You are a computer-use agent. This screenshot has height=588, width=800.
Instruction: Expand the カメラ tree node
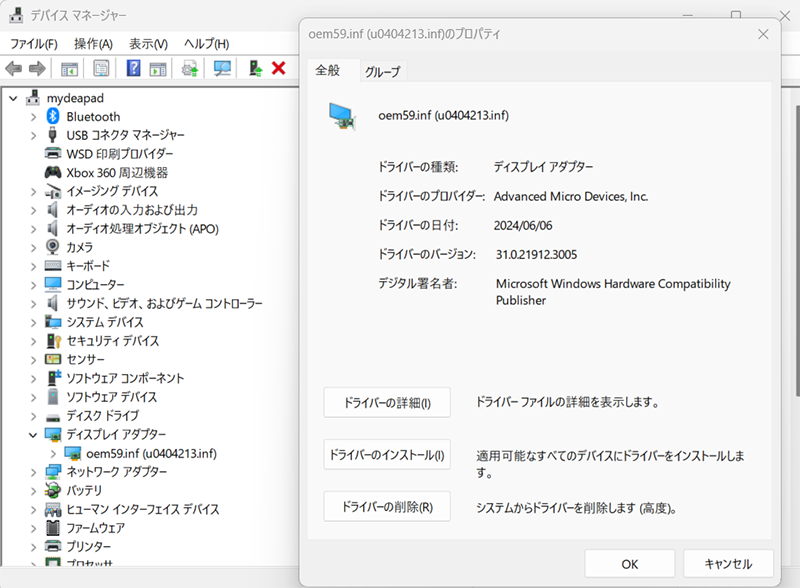click(x=34, y=247)
